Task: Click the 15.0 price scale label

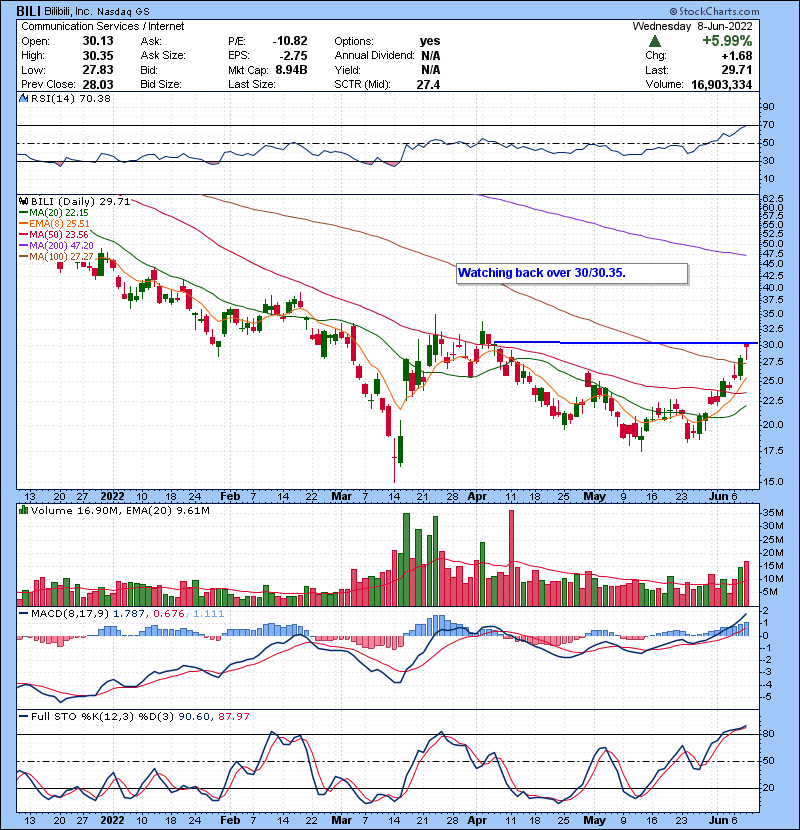Action: pyautogui.click(x=772, y=482)
